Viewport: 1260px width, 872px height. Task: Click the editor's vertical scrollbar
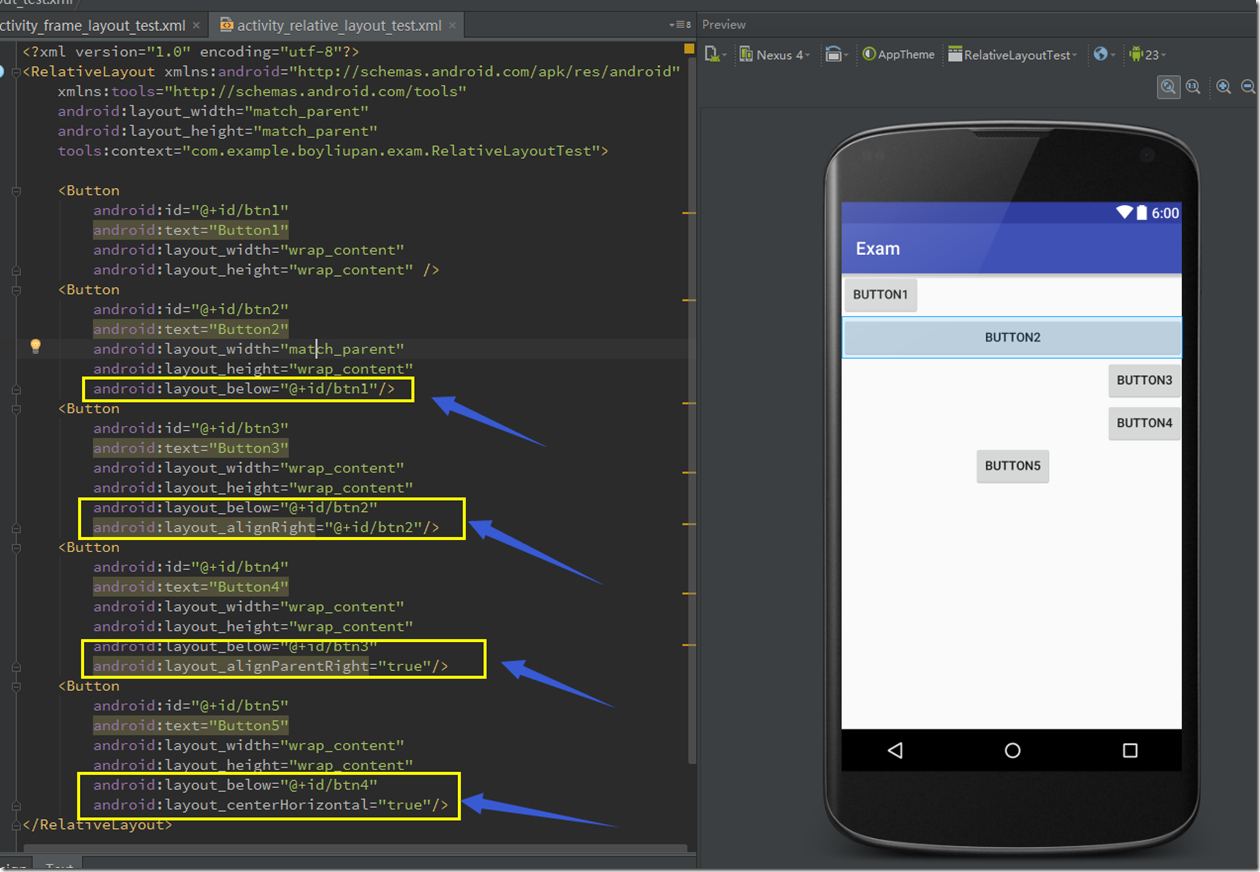[x=694, y=400]
